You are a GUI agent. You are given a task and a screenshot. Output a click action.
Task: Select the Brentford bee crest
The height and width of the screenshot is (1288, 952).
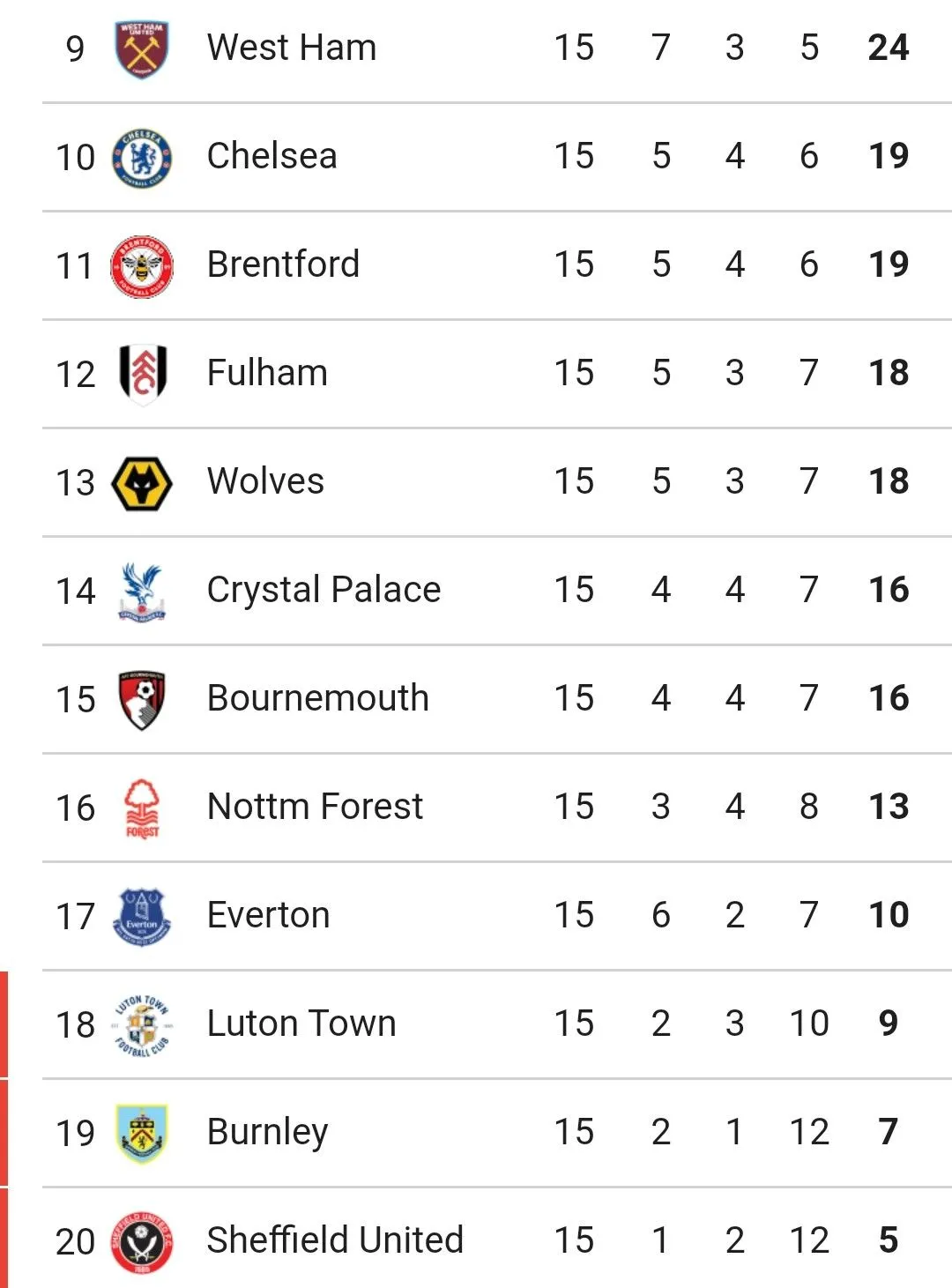coord(142,266)
